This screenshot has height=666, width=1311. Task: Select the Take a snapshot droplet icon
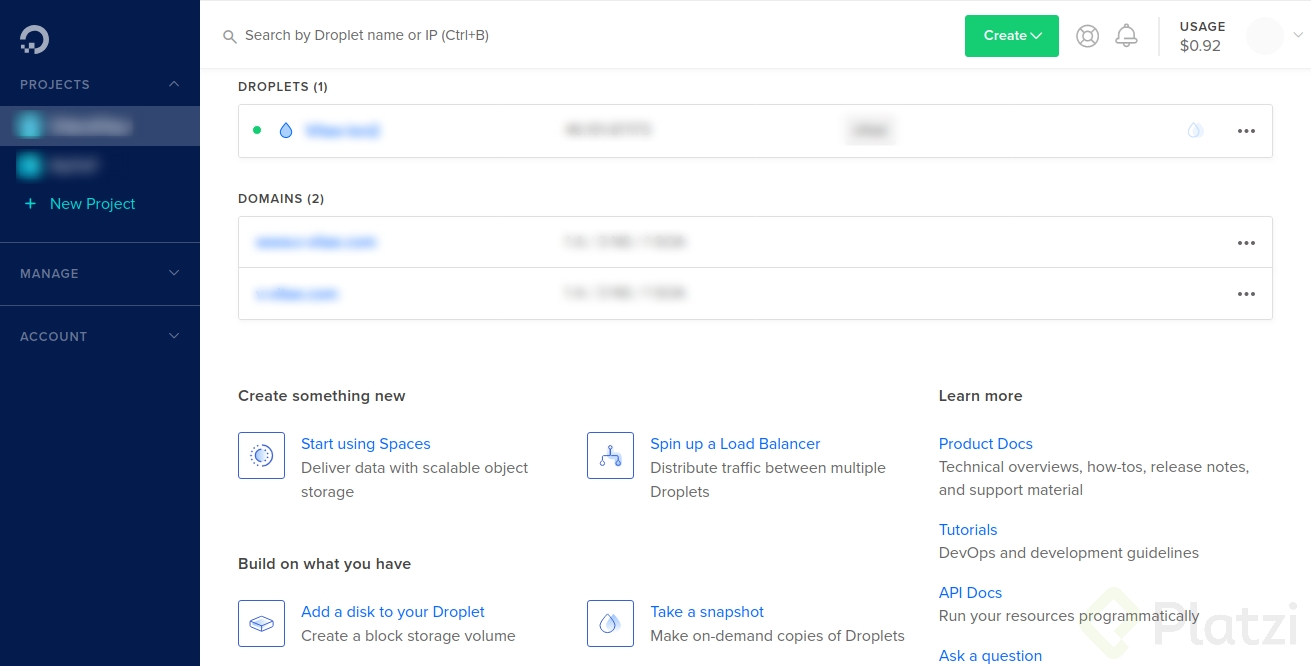[610, 623]
